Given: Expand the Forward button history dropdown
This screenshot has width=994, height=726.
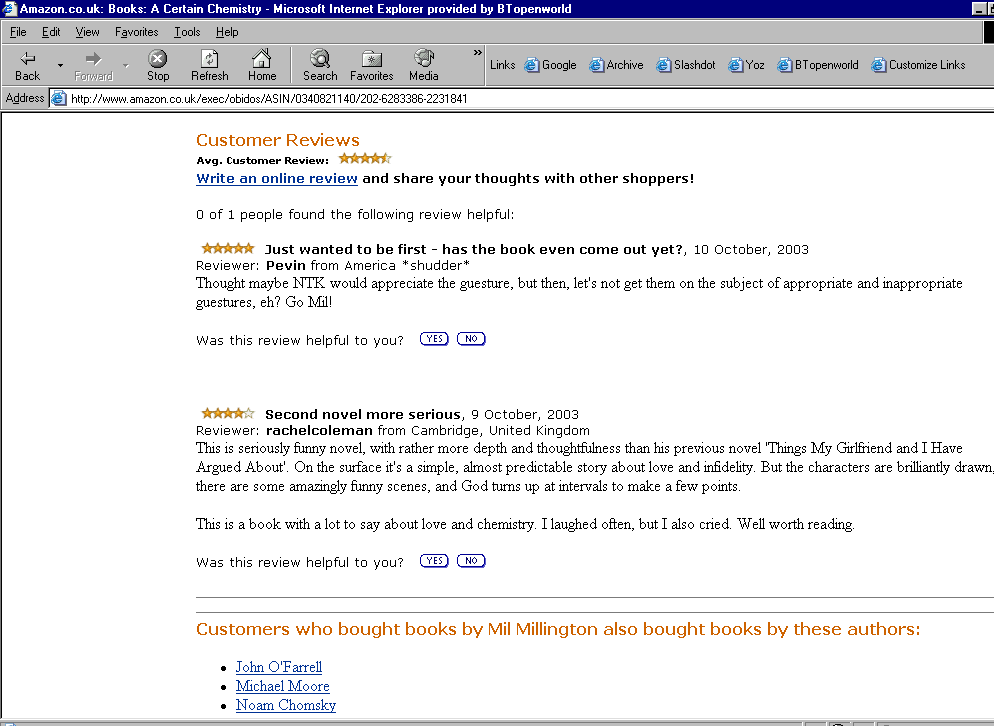Looking at the screenshot, I should point(126,65).
